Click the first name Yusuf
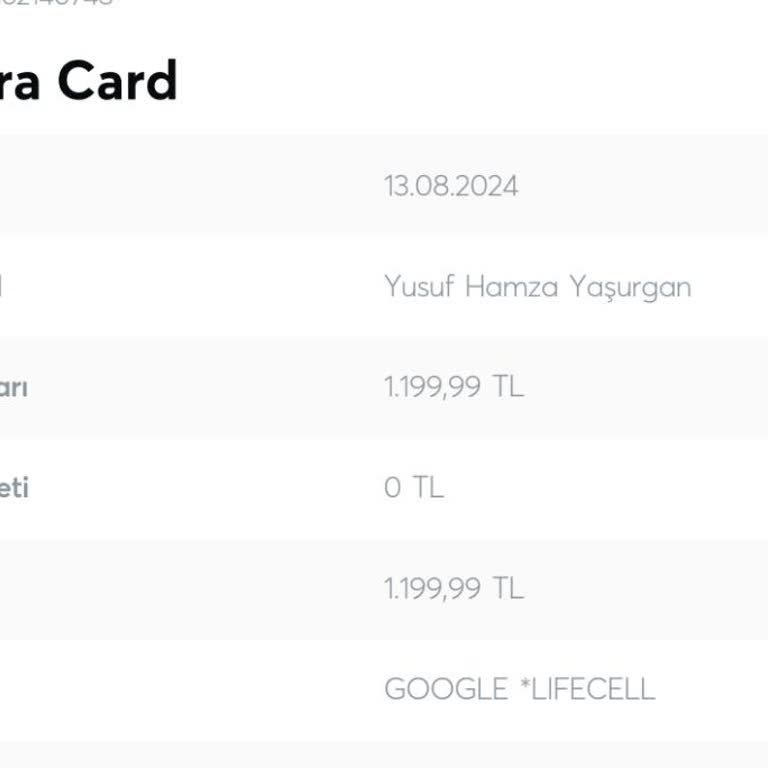The image size is (768, 768). [x=419, y=287]
